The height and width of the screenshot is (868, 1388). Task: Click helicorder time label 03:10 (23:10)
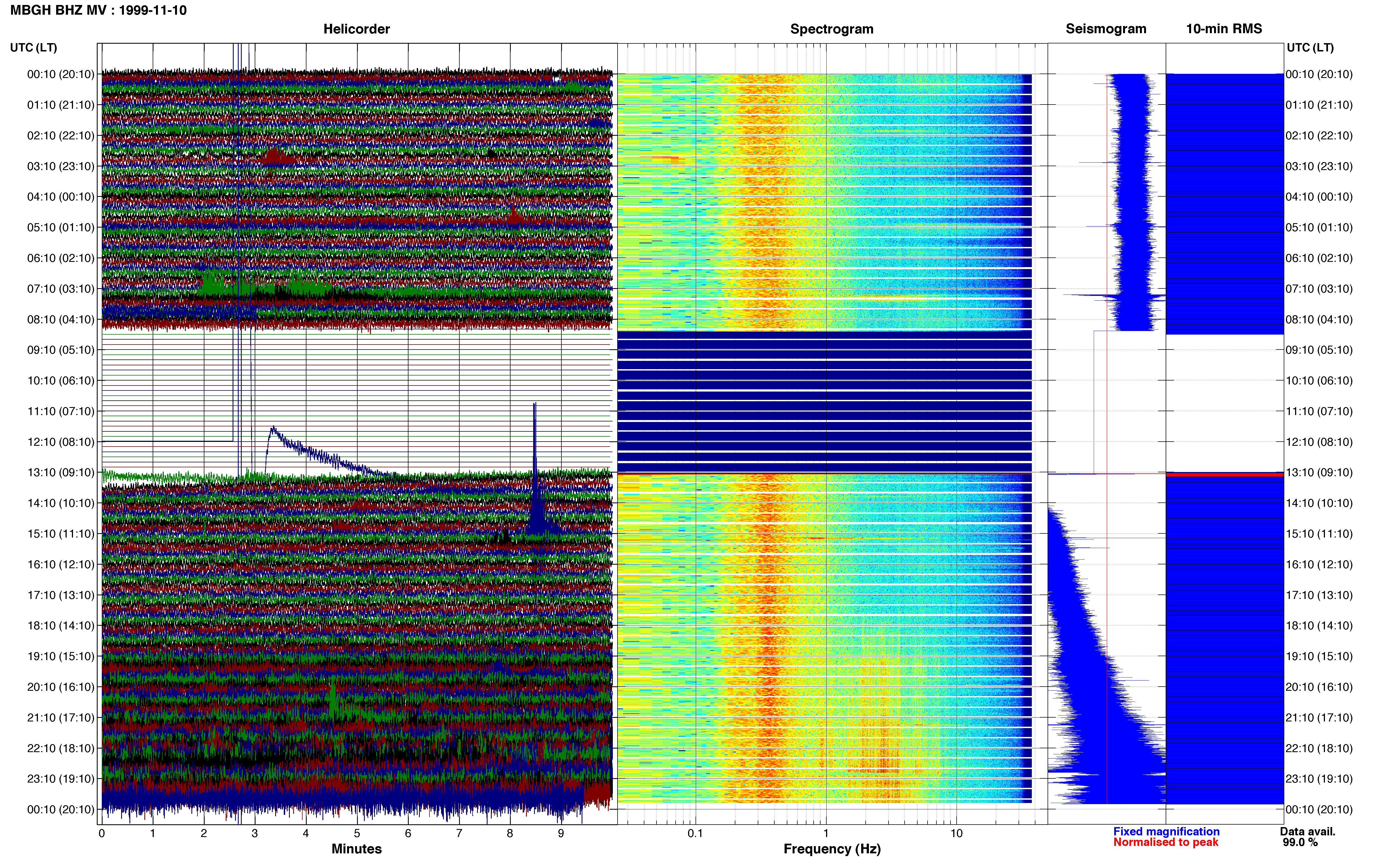point(61,166)
